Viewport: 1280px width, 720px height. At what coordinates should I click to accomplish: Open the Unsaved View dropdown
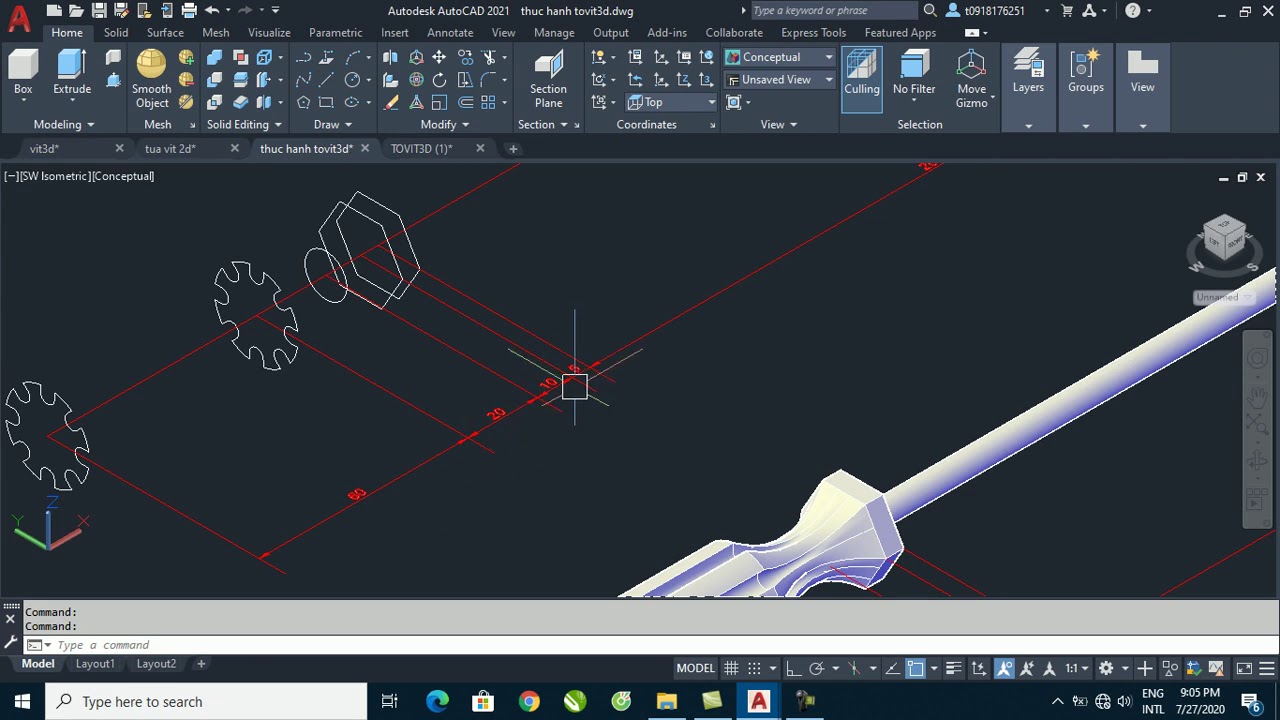tap(779, 80)
